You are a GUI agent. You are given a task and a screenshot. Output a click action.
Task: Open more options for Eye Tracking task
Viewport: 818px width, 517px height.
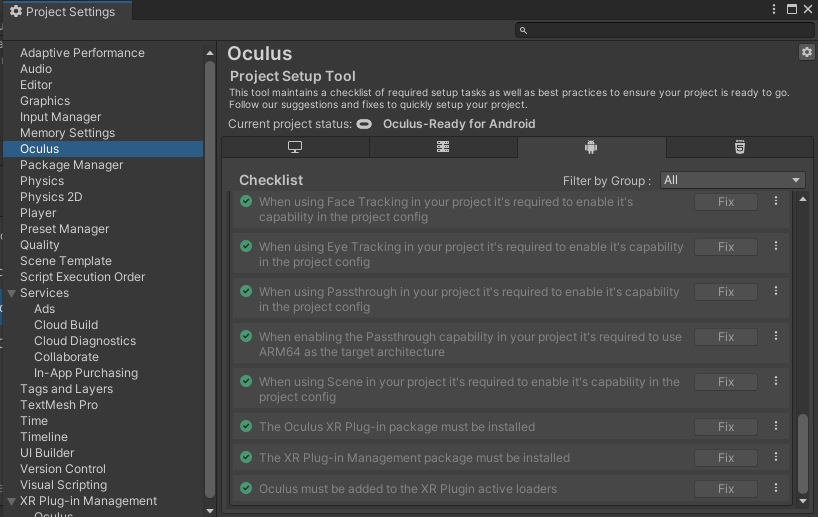[776, 246]
